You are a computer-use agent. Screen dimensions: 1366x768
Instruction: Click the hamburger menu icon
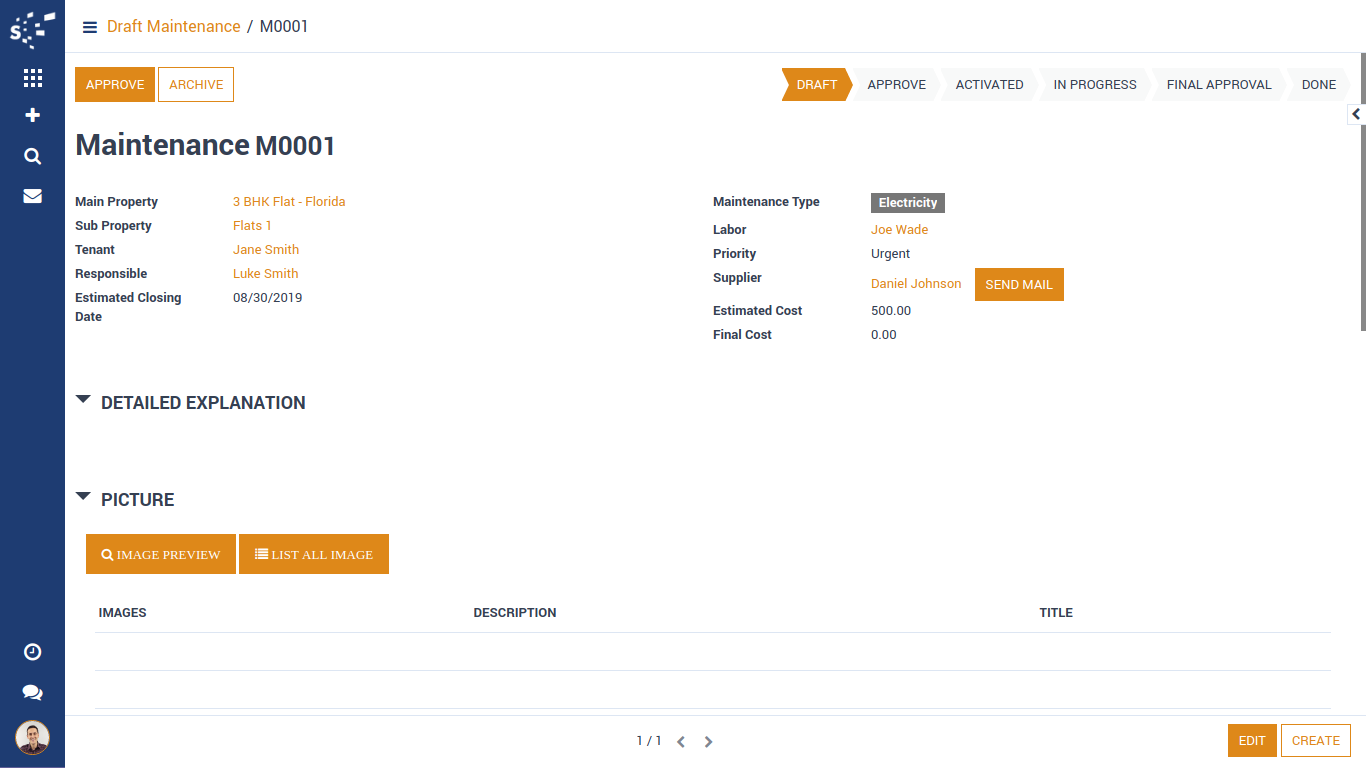(90, 27)
